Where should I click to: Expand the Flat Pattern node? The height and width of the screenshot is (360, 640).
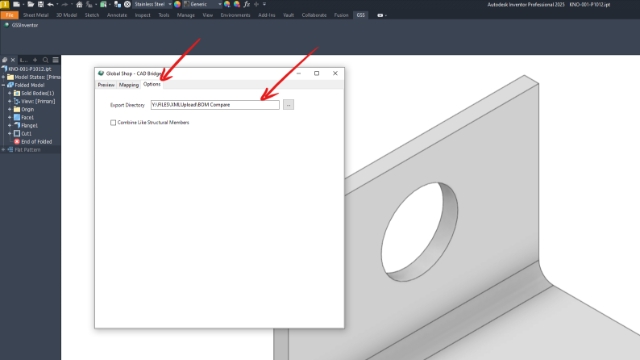tap(3, 150)
